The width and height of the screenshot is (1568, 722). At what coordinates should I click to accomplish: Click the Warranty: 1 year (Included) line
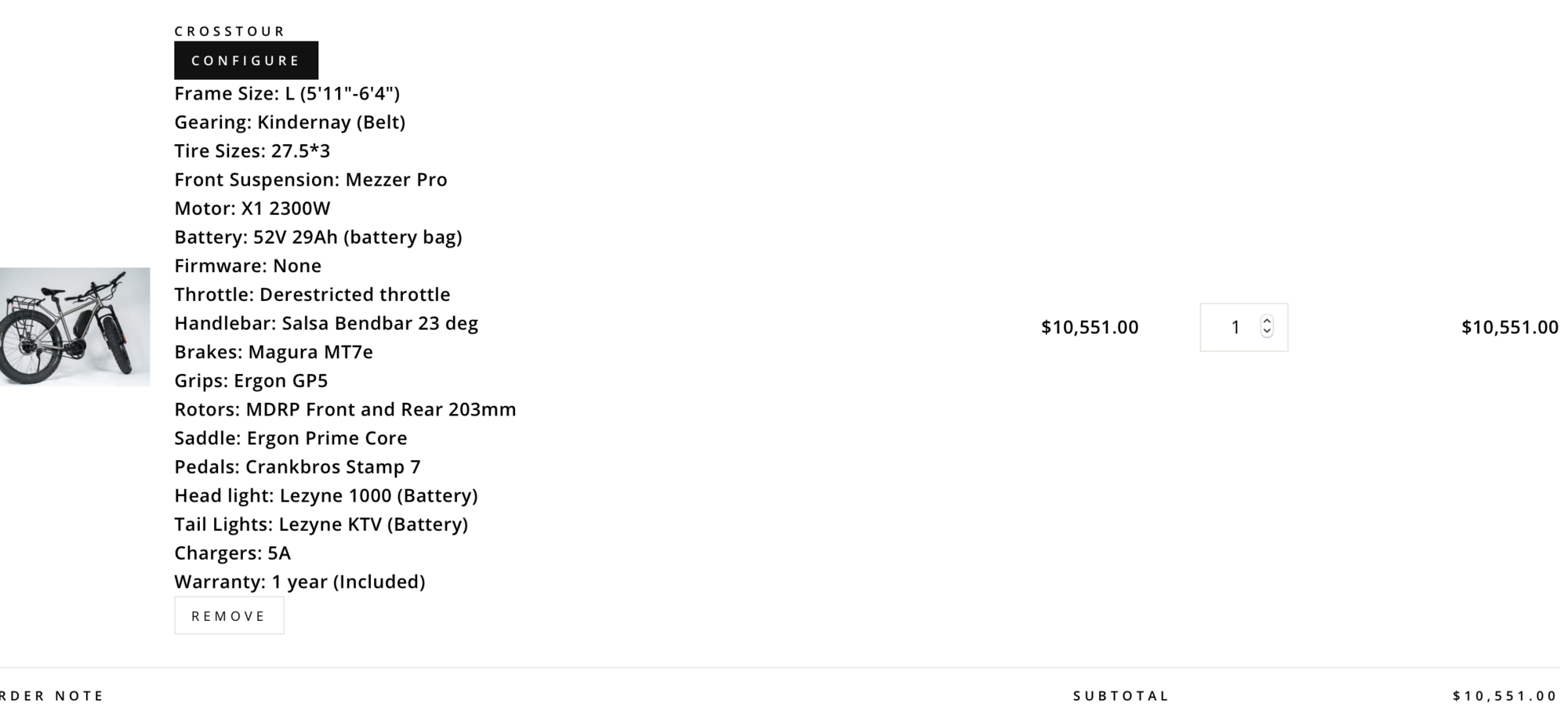click(x=299, y=582)
